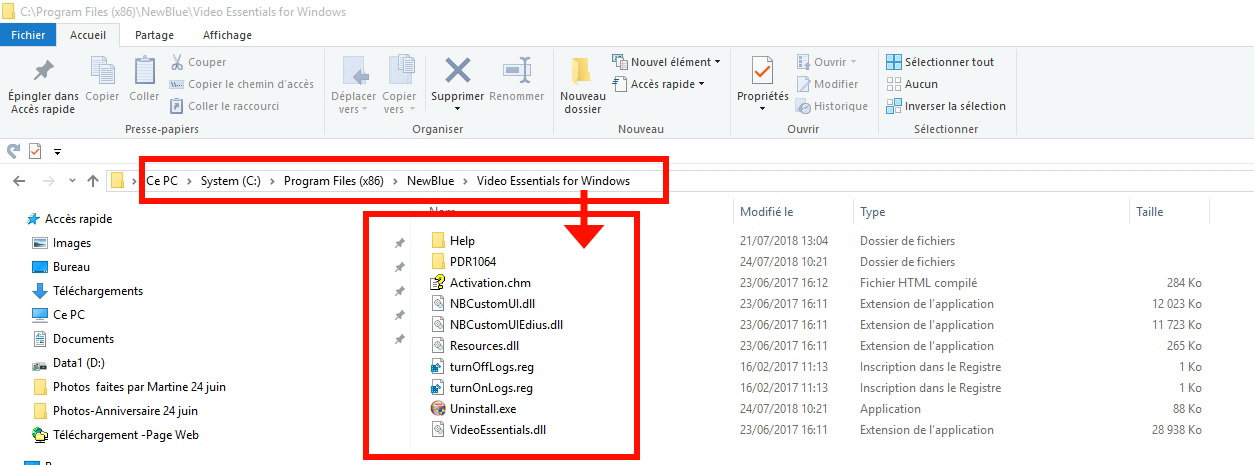Viewport: 1254px width, 465px height.
Task: Click the forward navigation arrow
Action: tap(48, 181)
